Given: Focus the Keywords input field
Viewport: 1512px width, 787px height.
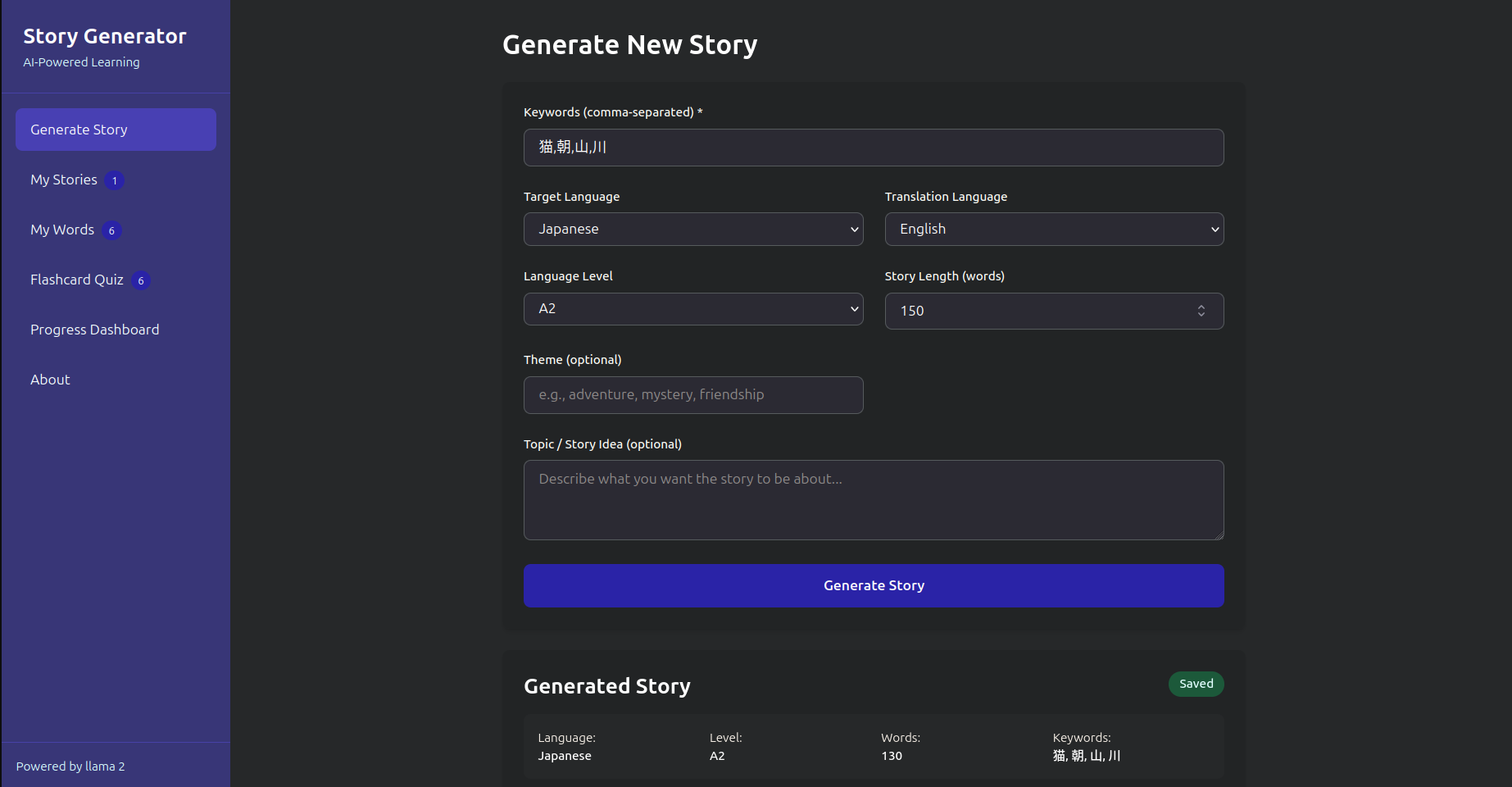Looking at the screenshot, I should pyautogui.click(x=874, y=148).
